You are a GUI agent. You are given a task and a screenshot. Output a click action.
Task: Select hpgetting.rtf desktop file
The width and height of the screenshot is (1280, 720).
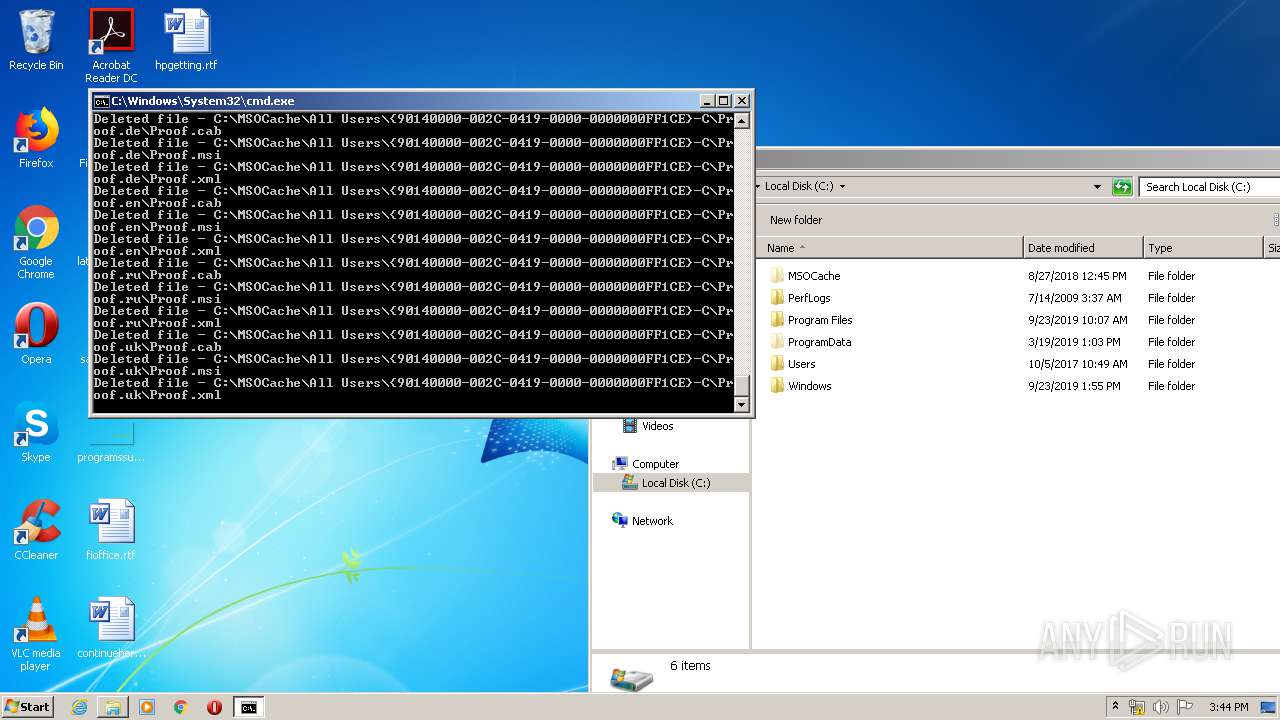(186, 40)
